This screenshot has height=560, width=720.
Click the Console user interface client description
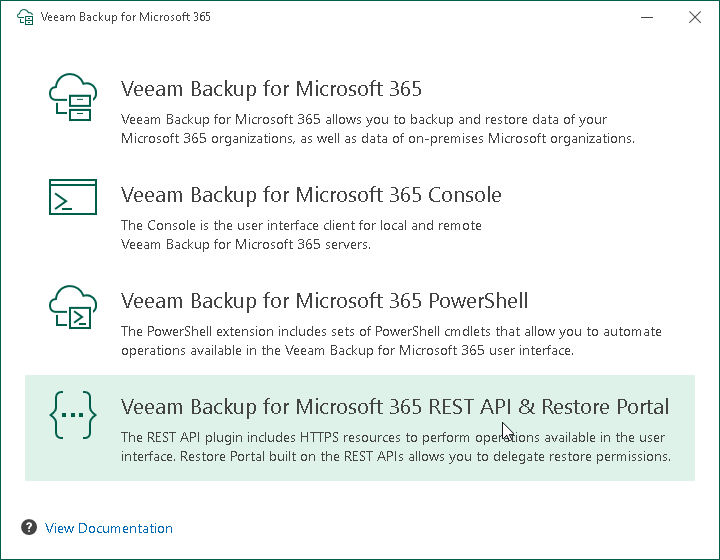point(301,235)
